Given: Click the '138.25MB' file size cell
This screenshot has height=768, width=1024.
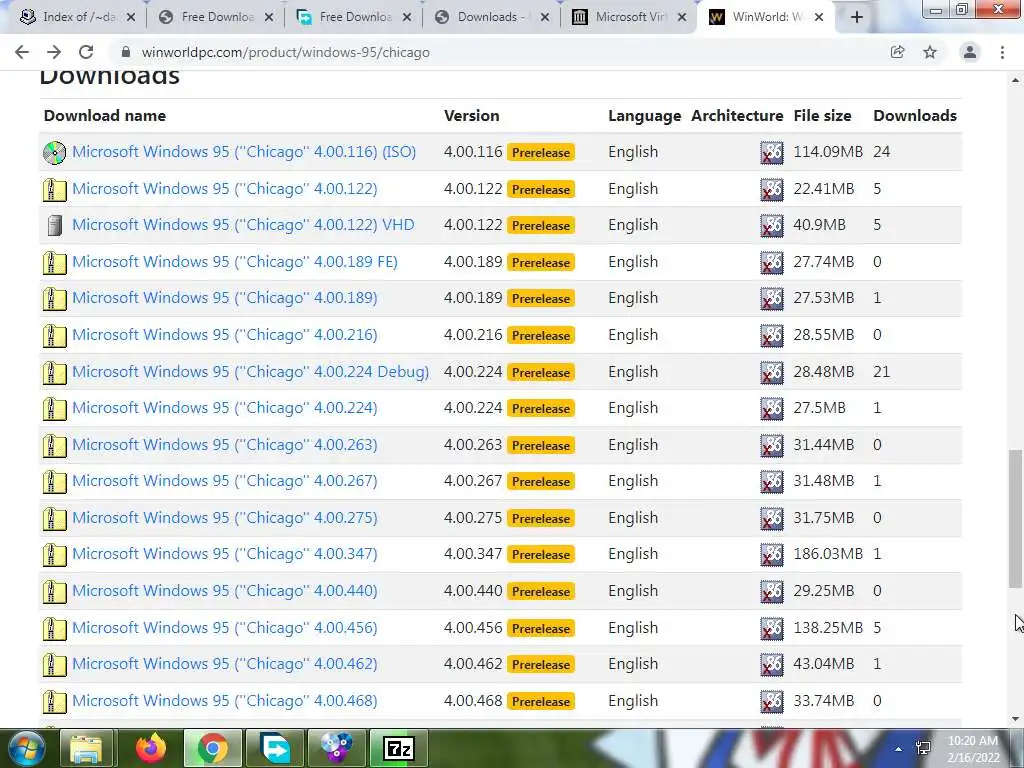Looking at the screenshot, I should coord(827,628).
